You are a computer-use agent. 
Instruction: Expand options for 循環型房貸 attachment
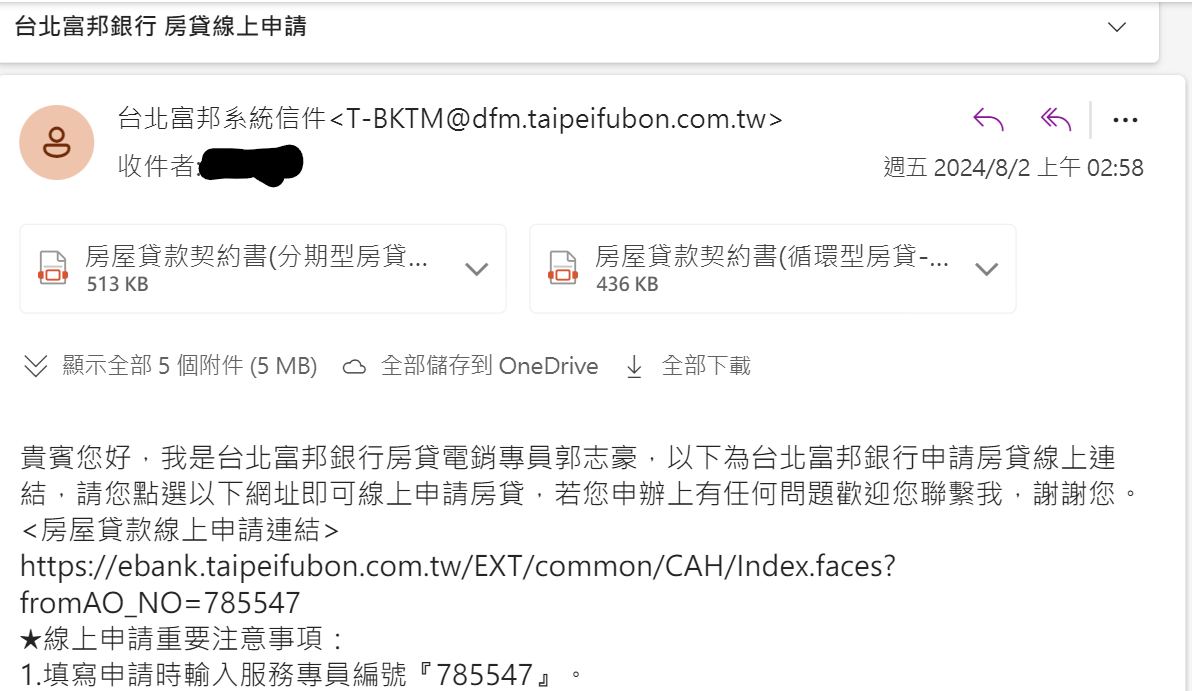tap(987, 269)
